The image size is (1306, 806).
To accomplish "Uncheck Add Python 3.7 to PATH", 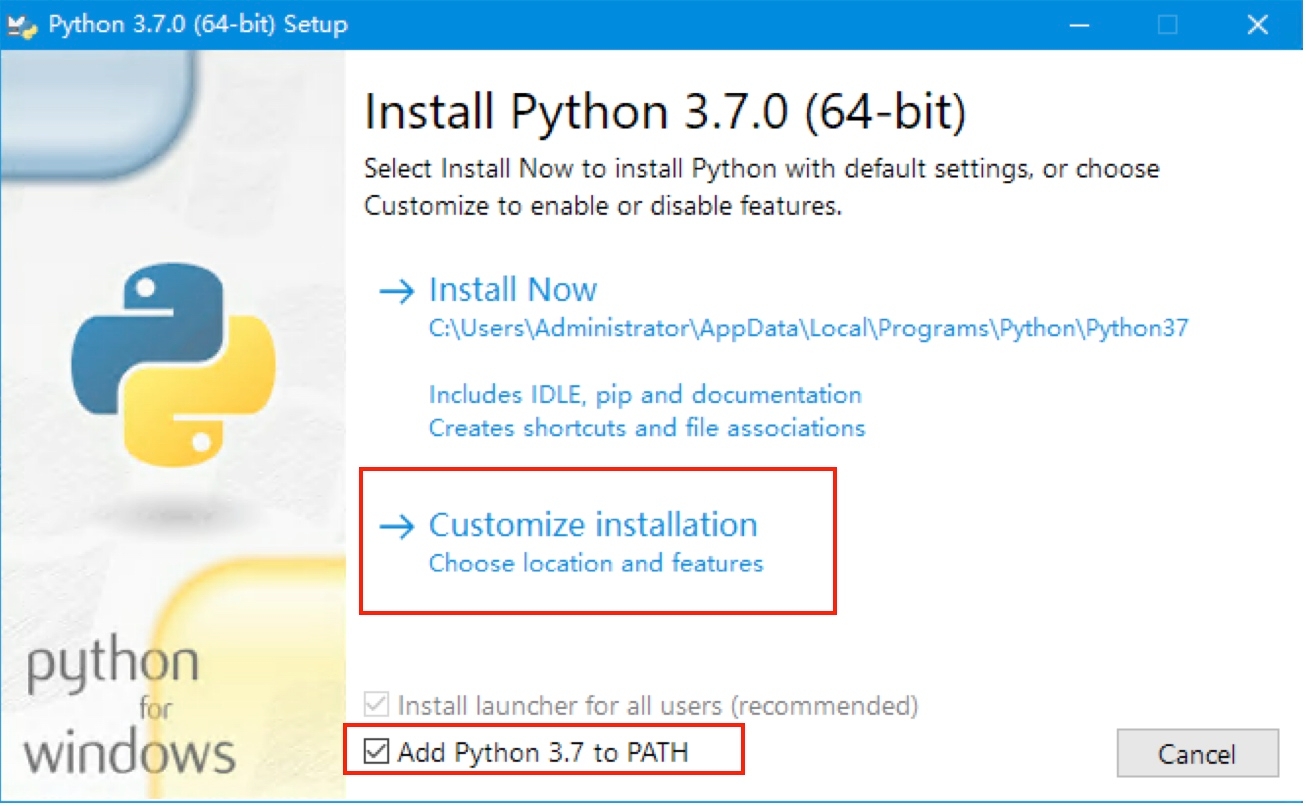I will (377, 752).
